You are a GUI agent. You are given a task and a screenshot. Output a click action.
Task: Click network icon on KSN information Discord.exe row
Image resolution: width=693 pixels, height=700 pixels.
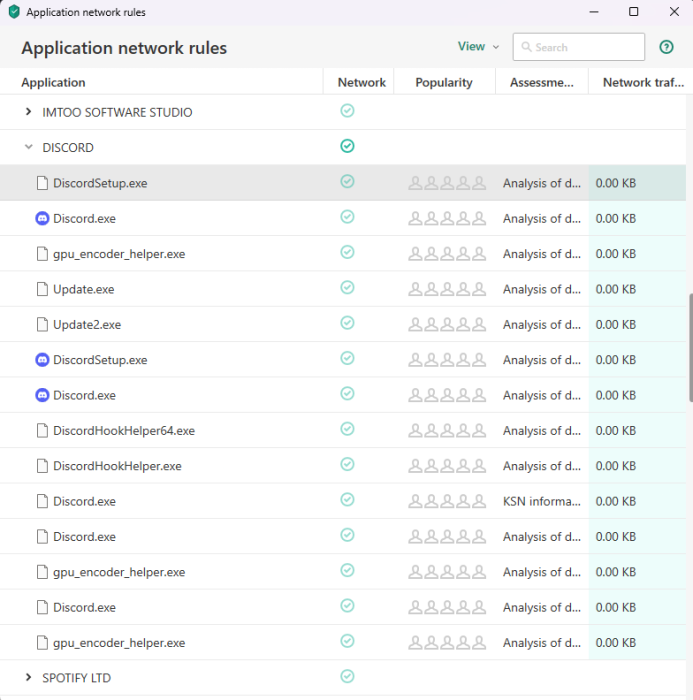pyautogui.click(x=347, y=499)
